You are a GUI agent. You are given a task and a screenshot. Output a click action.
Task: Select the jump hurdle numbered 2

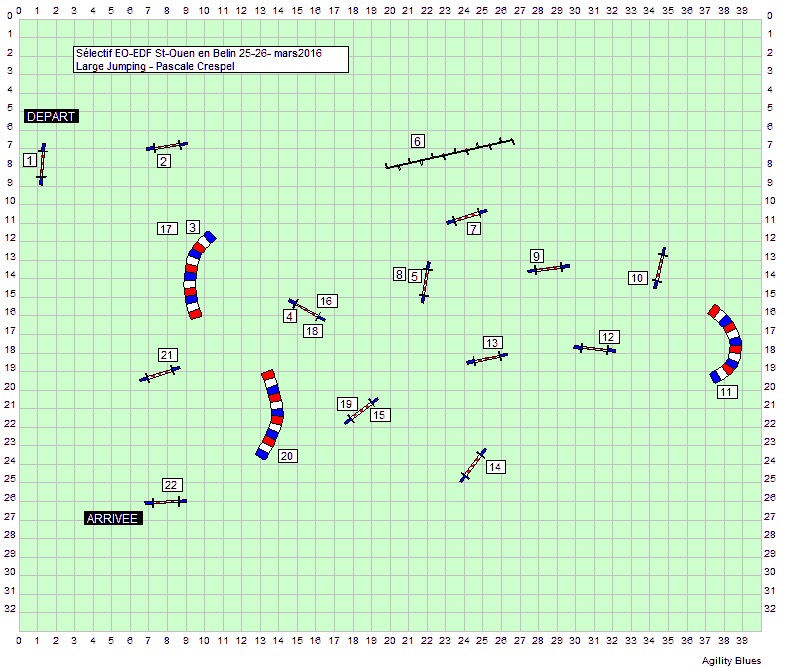(x=167, y=146)
